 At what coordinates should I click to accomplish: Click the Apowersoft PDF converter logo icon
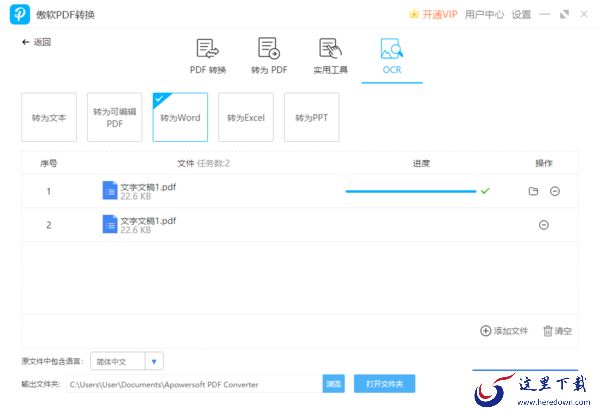pos(20,15)
